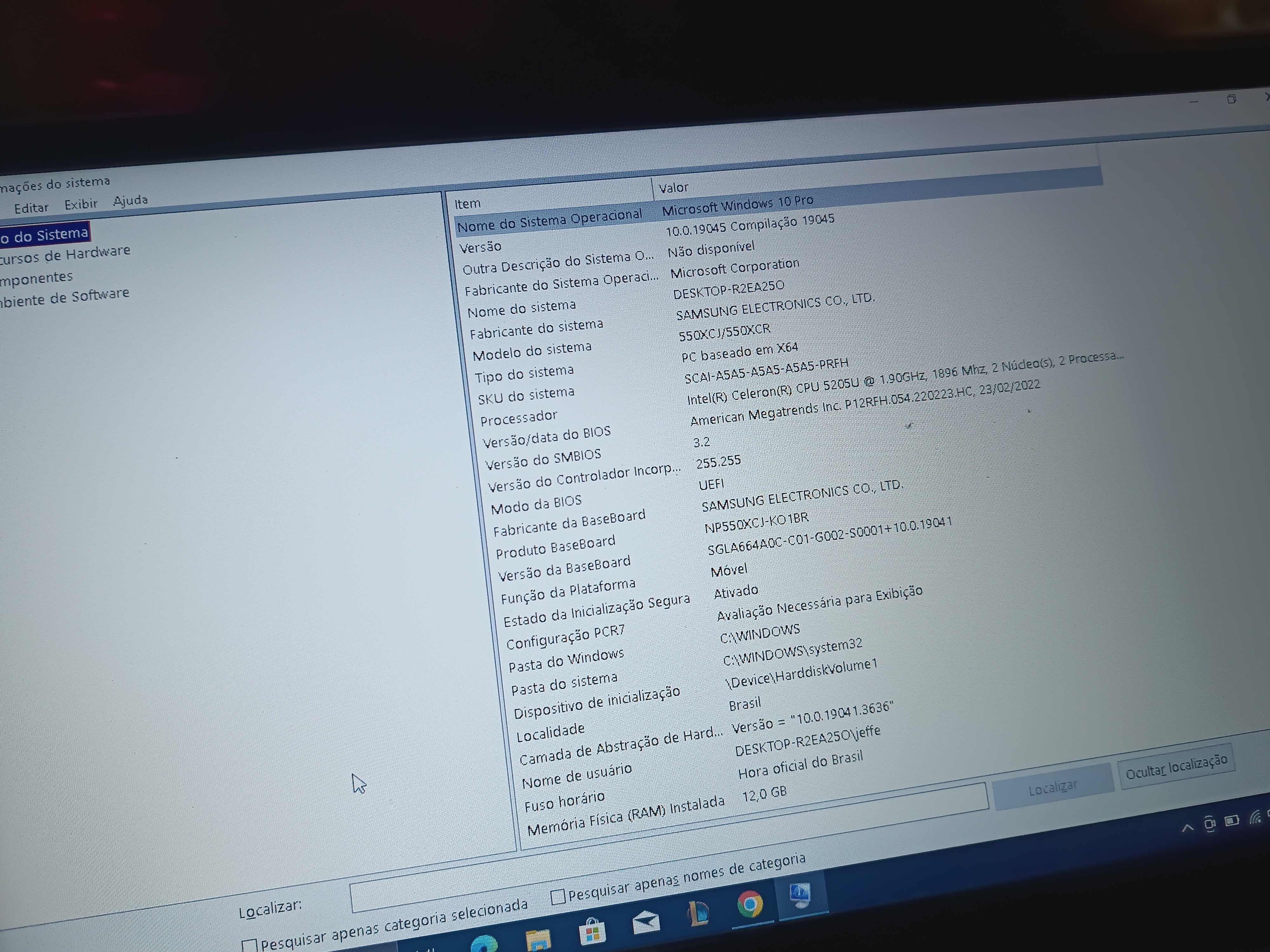The width and height of the screenshot is (1270, 952).
Task: Click the 'Ocultar localização' button
Action: pyautogui.click(x=1176, y=767)
